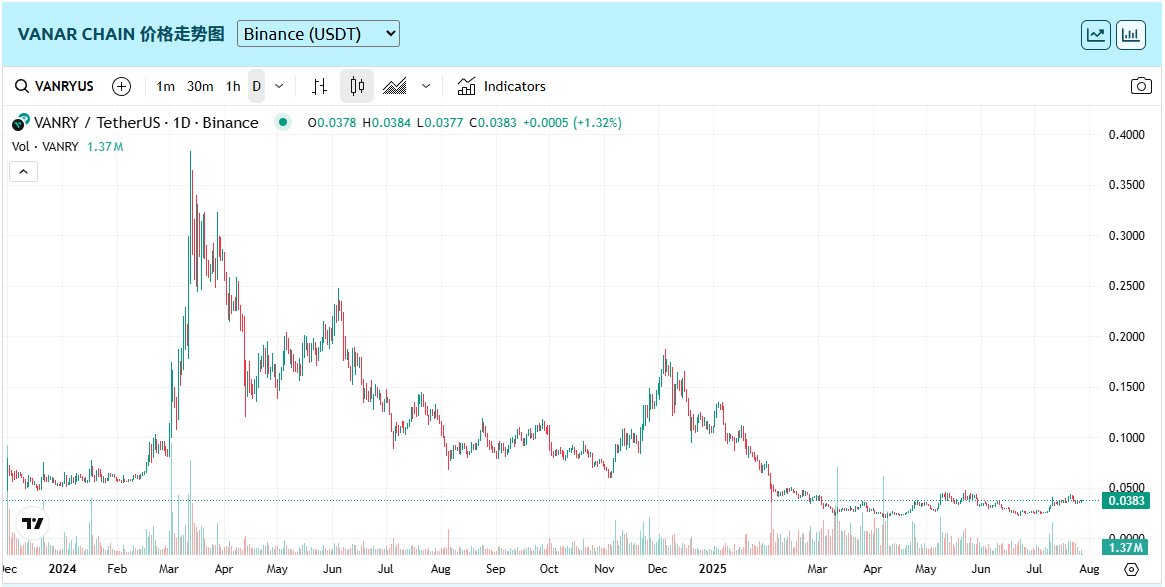Image resolution: width=1165 pixels, height=587 pixels.
Task: Expand the timeframe interval dropdown arrow
Action: (x=279, y=86)
